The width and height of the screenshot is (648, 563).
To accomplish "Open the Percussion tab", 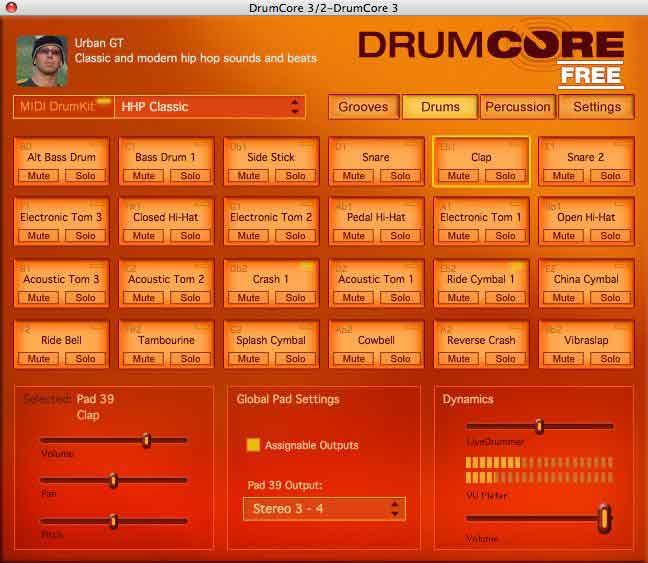I will [517, 107].
